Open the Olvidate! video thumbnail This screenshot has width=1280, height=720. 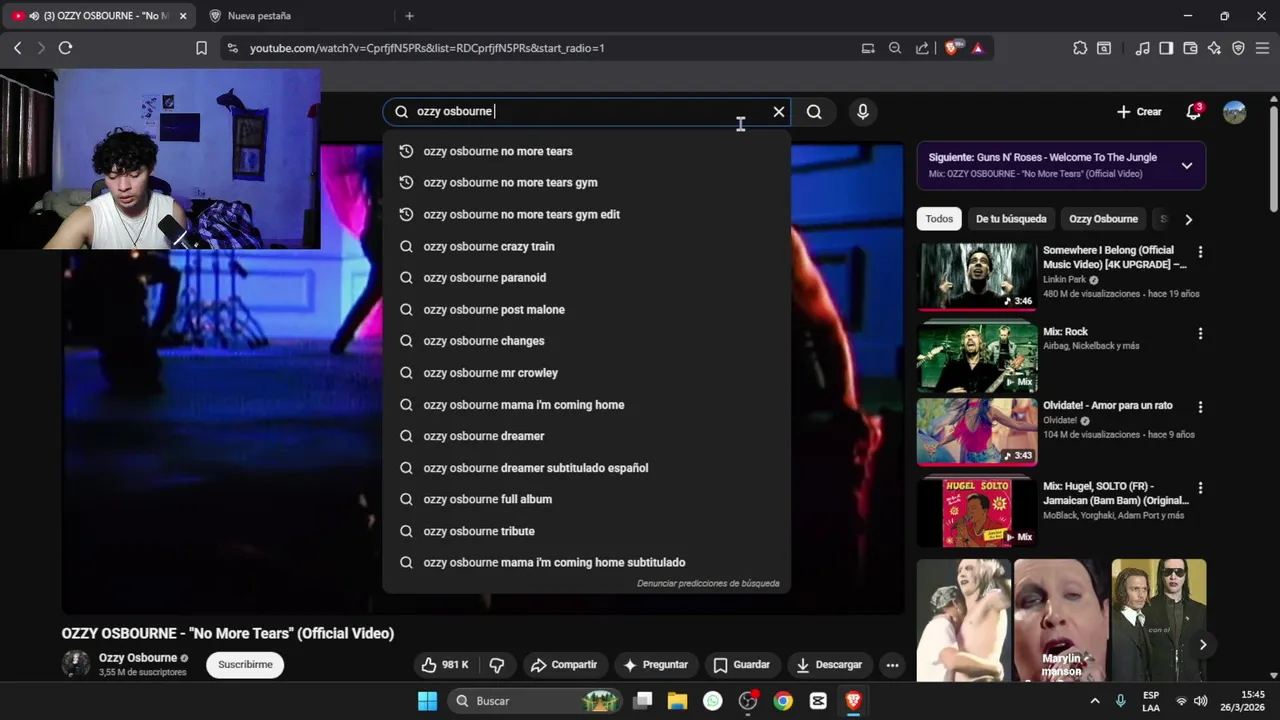coord(977,432)
